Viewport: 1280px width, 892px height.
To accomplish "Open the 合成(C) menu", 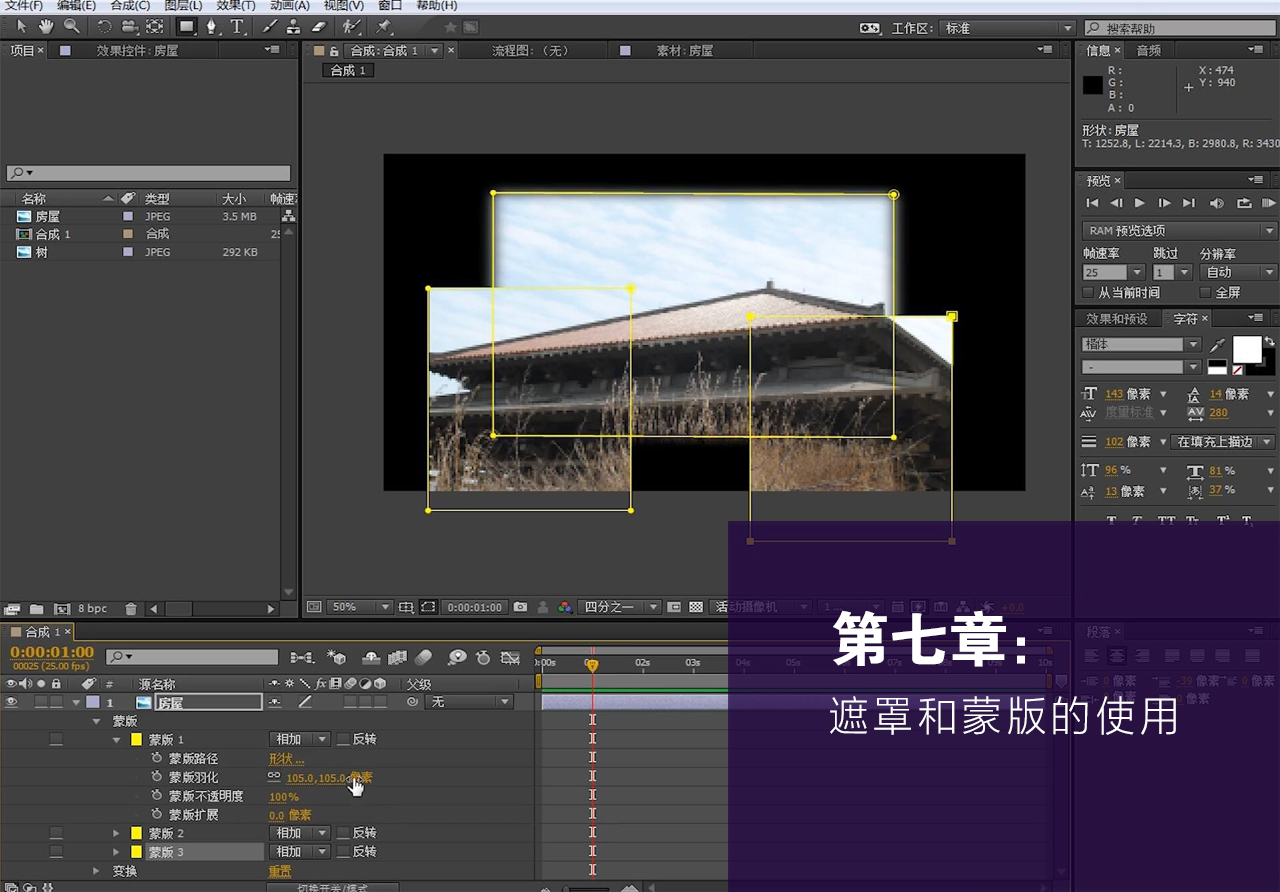I will pyautogui.click(x=130, y=6).
